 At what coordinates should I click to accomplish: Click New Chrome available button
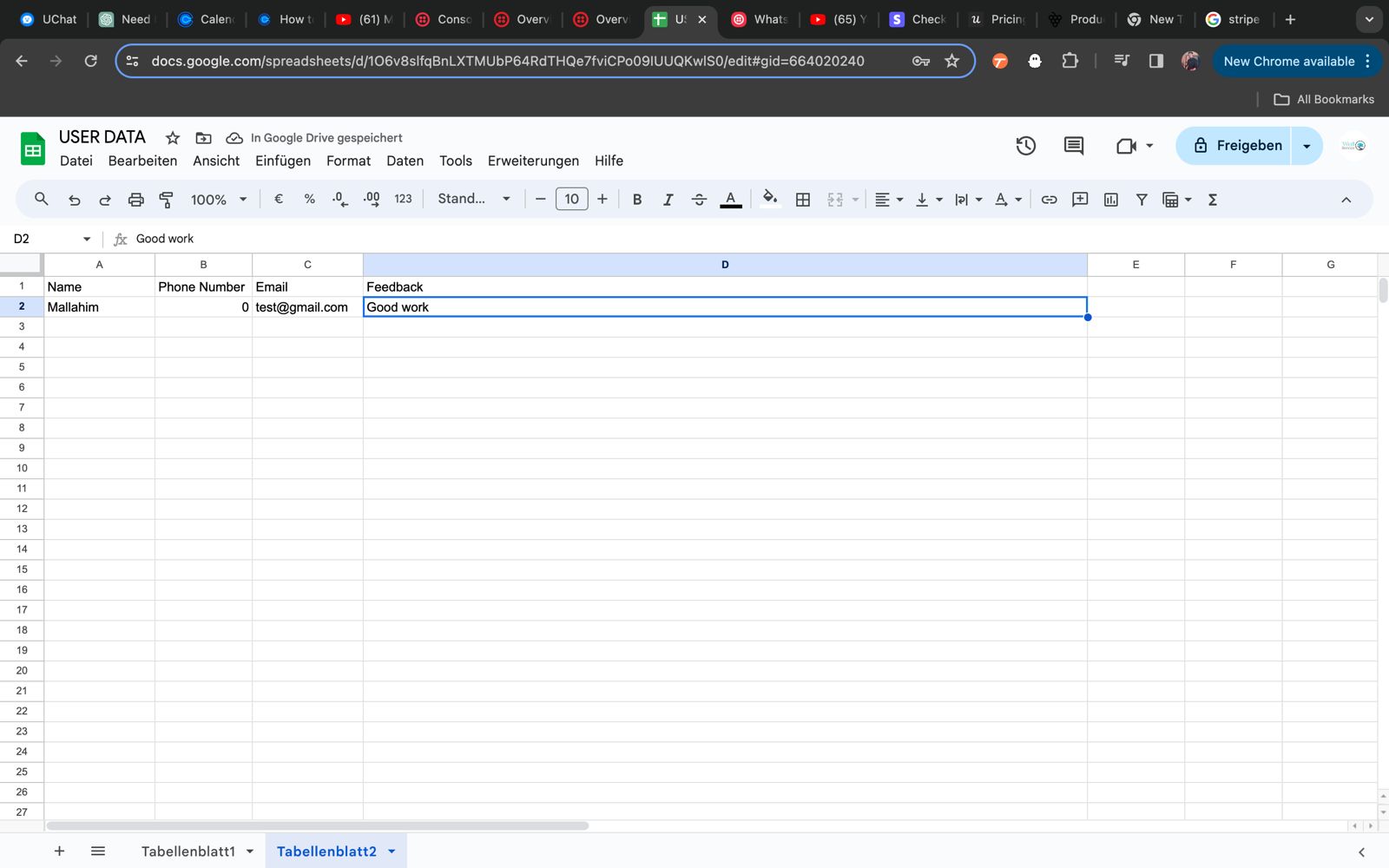1288,62
